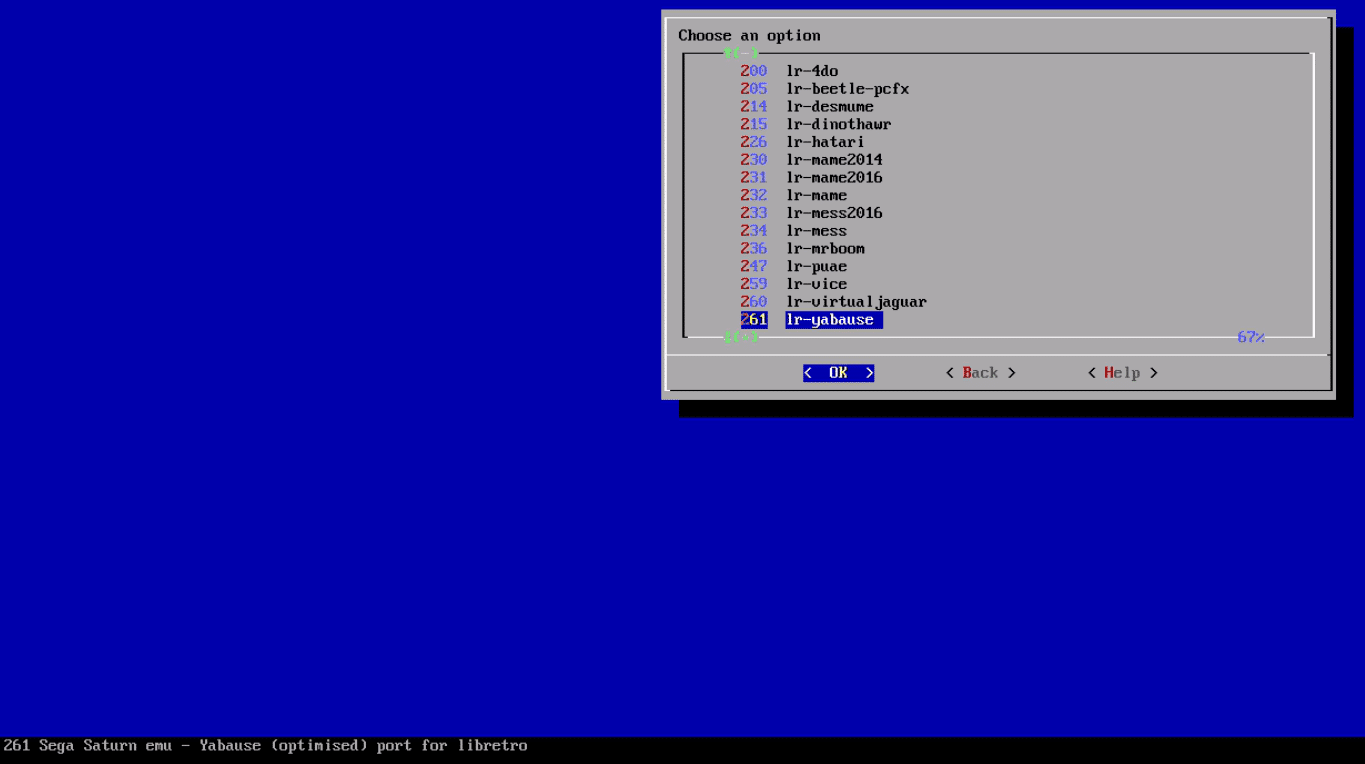The height and width of the screenshot is (764, 1365).
Task: Choose the lr-puae entry
Action: (x=794, y=266)
